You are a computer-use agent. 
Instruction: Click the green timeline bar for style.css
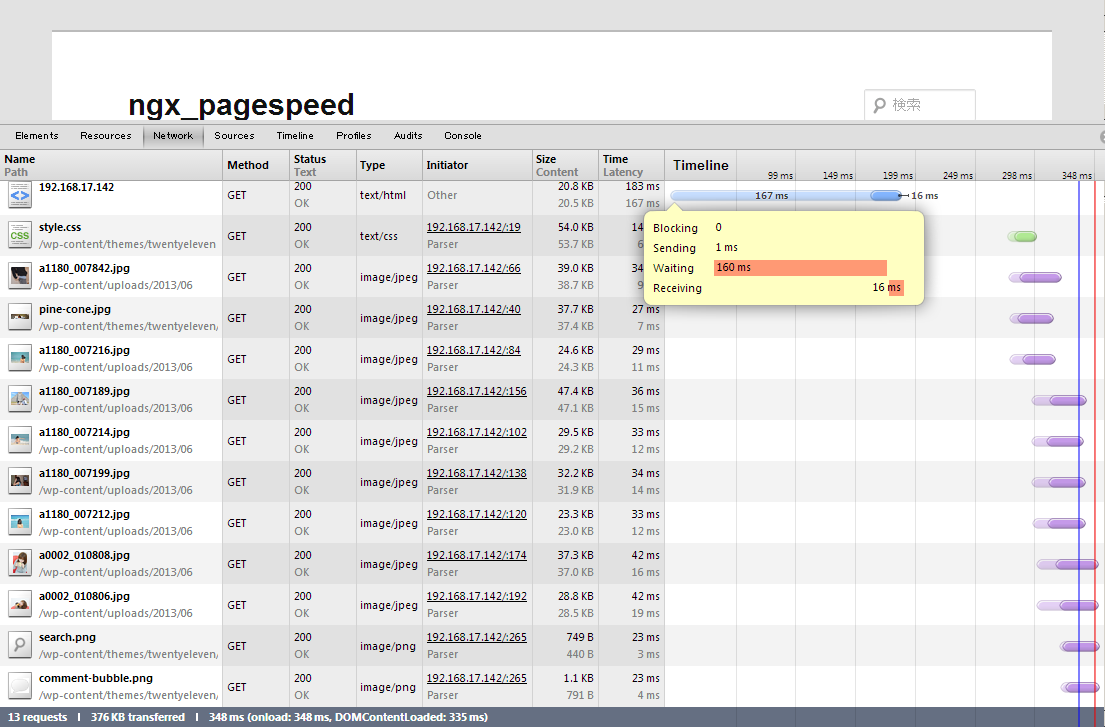[1023, 237]
